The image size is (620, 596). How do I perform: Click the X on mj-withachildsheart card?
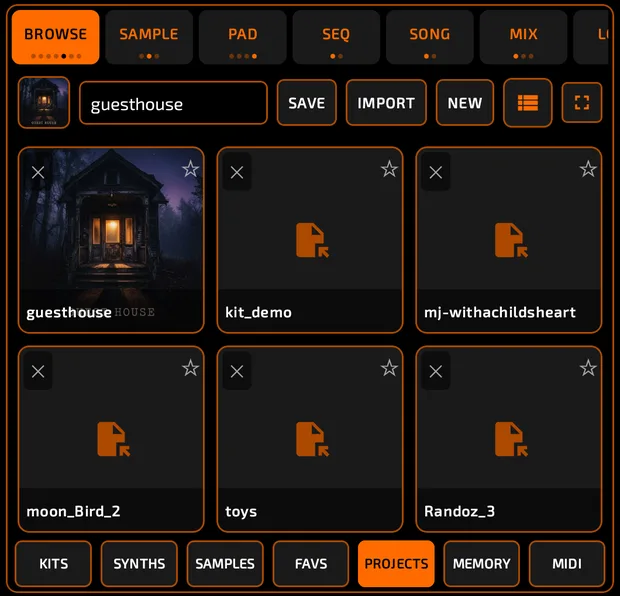tap(436, 172)
